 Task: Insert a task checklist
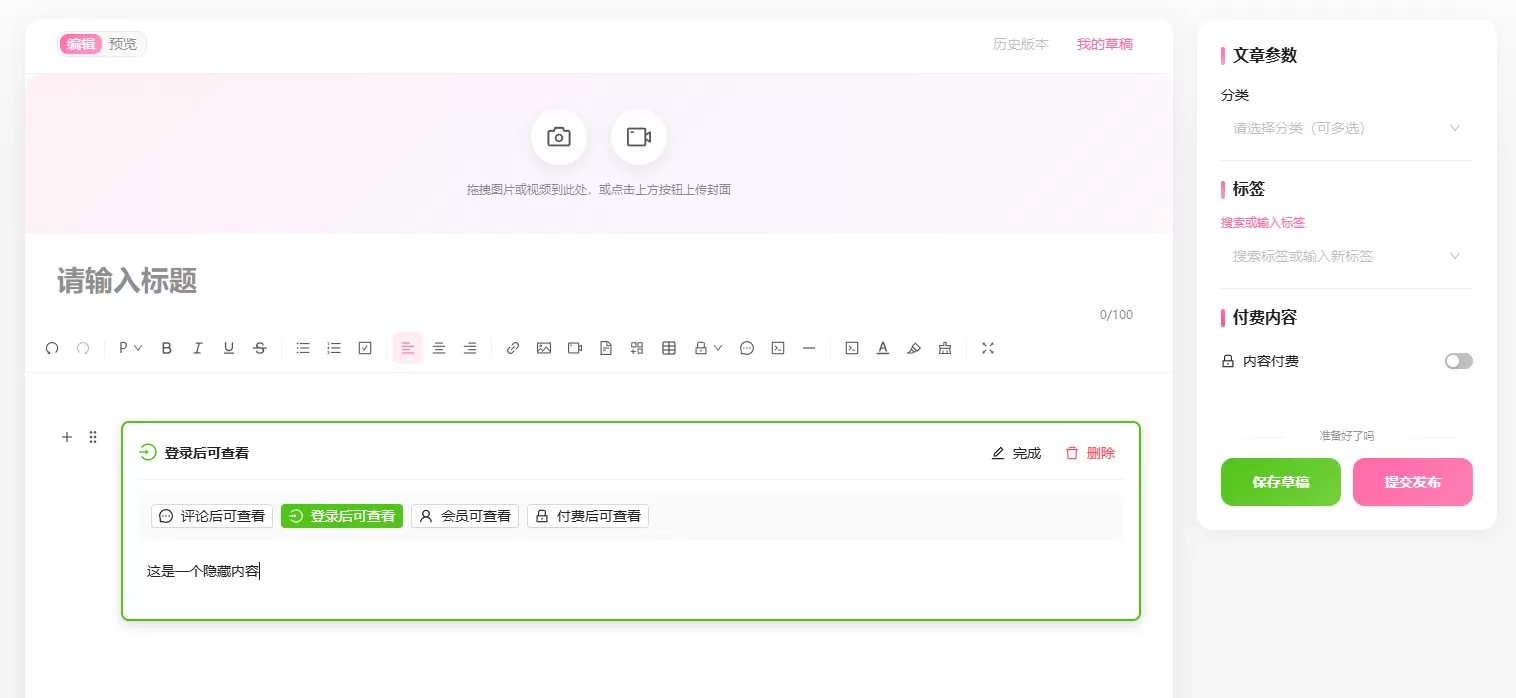365,348
